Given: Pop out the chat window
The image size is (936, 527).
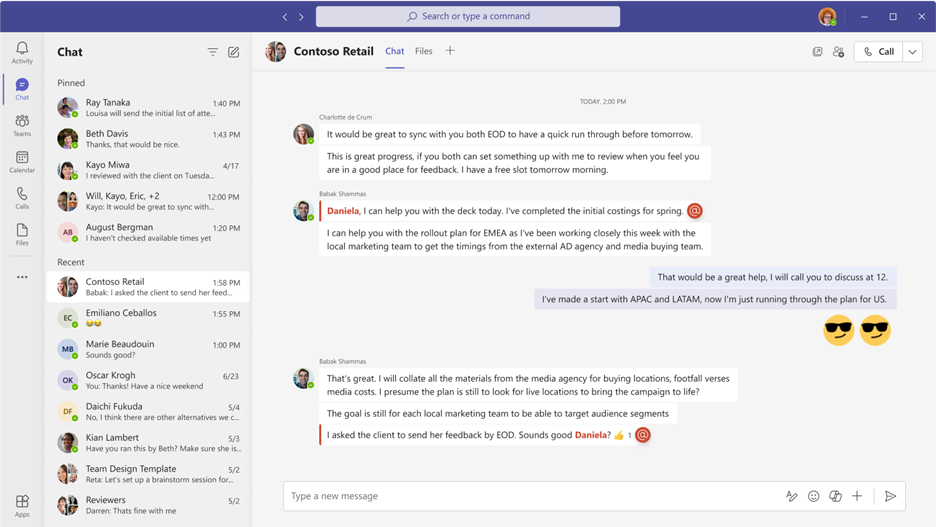Looking at the screenshot, I should [817, 52].
